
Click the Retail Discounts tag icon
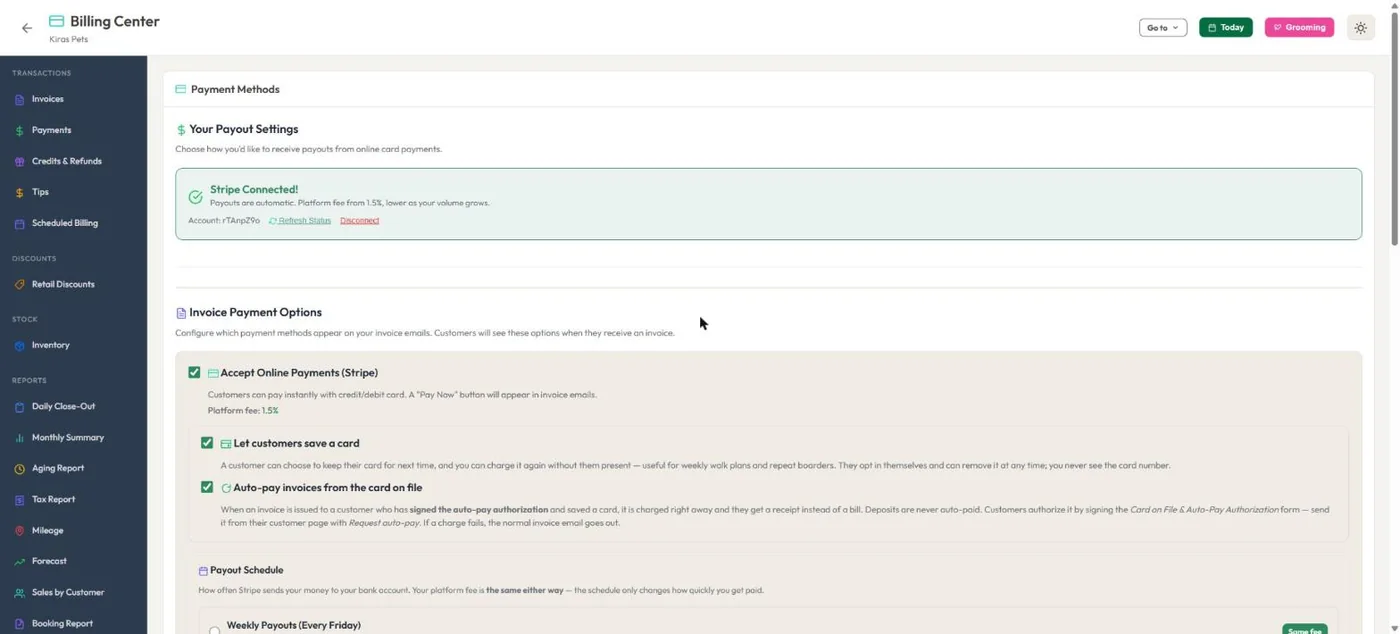[x=19, y=285]
